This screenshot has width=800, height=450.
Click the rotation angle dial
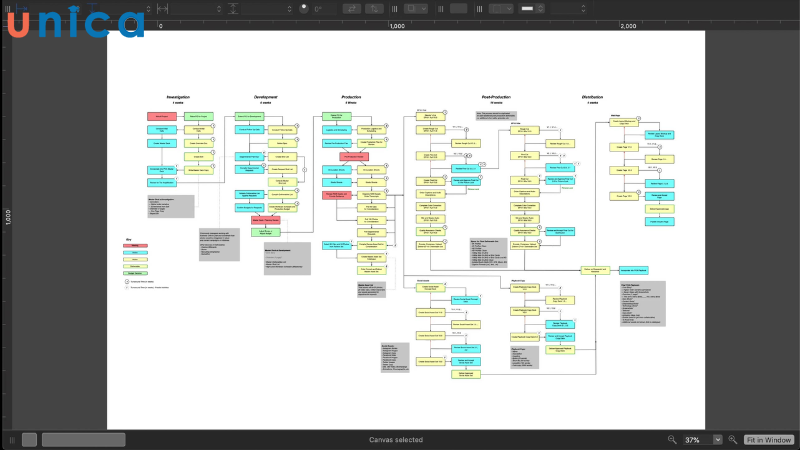(304, 8)
